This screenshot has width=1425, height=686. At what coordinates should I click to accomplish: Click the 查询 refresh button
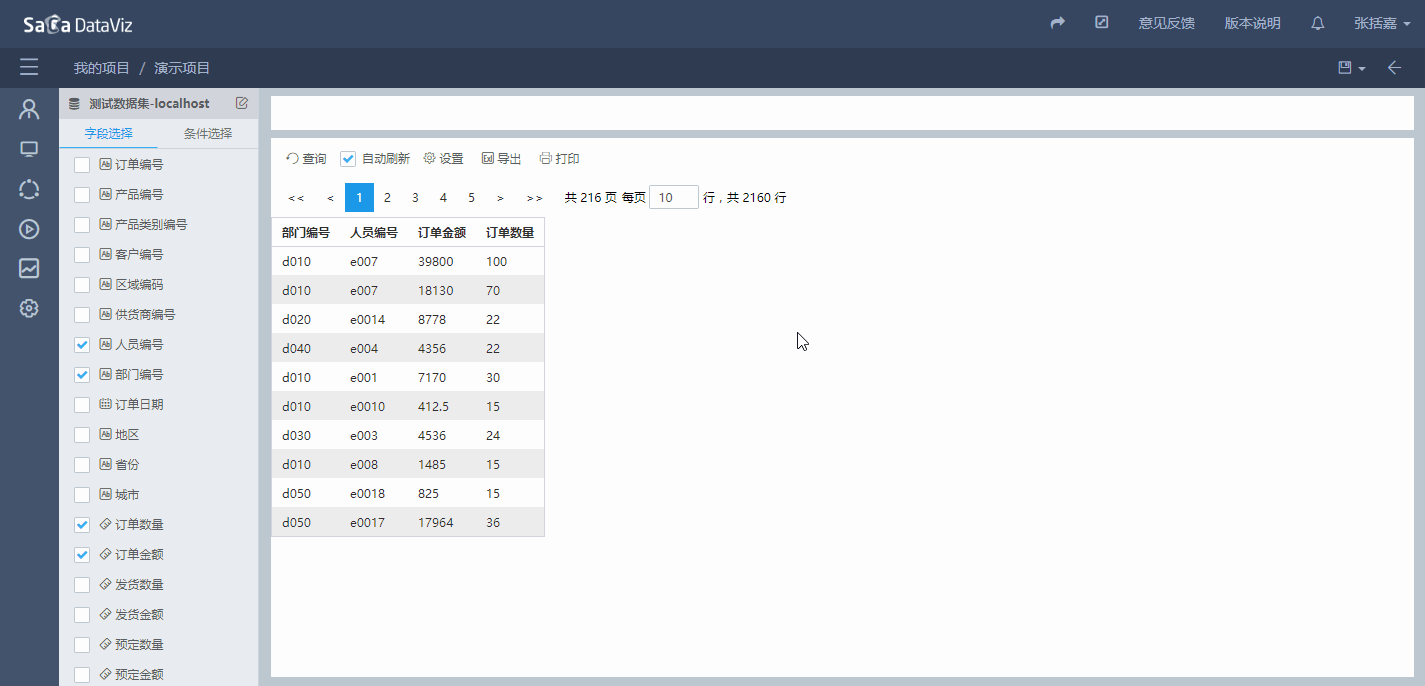[x=306, y=158]
